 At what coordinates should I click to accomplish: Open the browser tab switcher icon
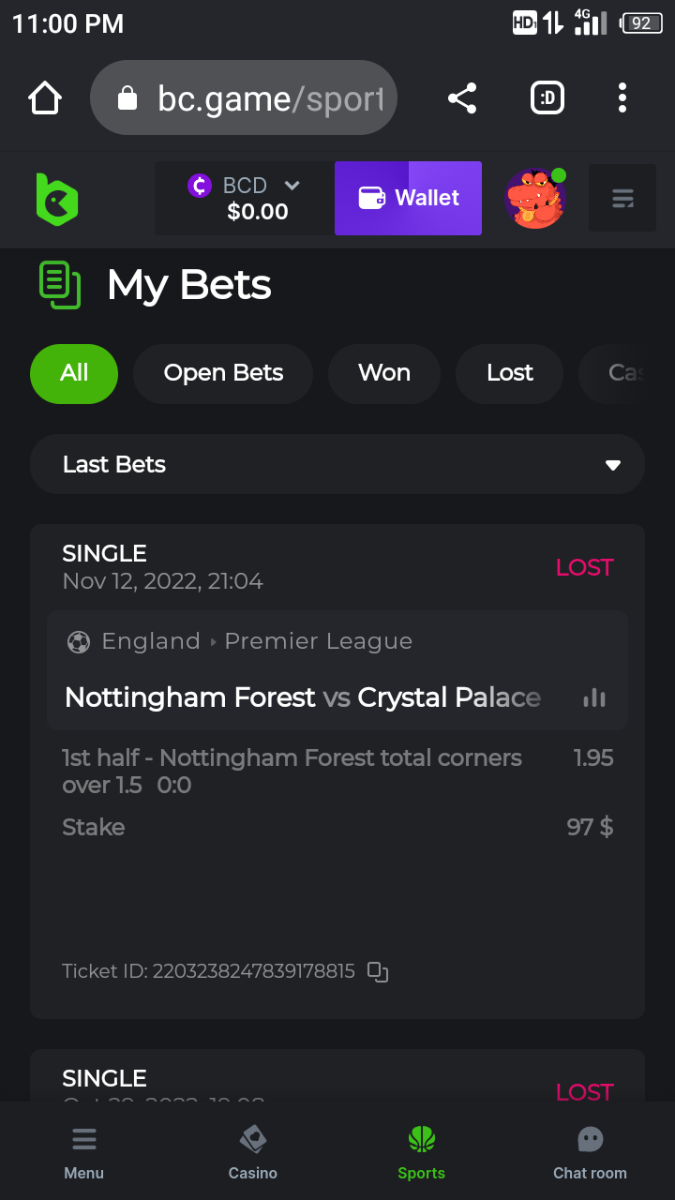547,98
